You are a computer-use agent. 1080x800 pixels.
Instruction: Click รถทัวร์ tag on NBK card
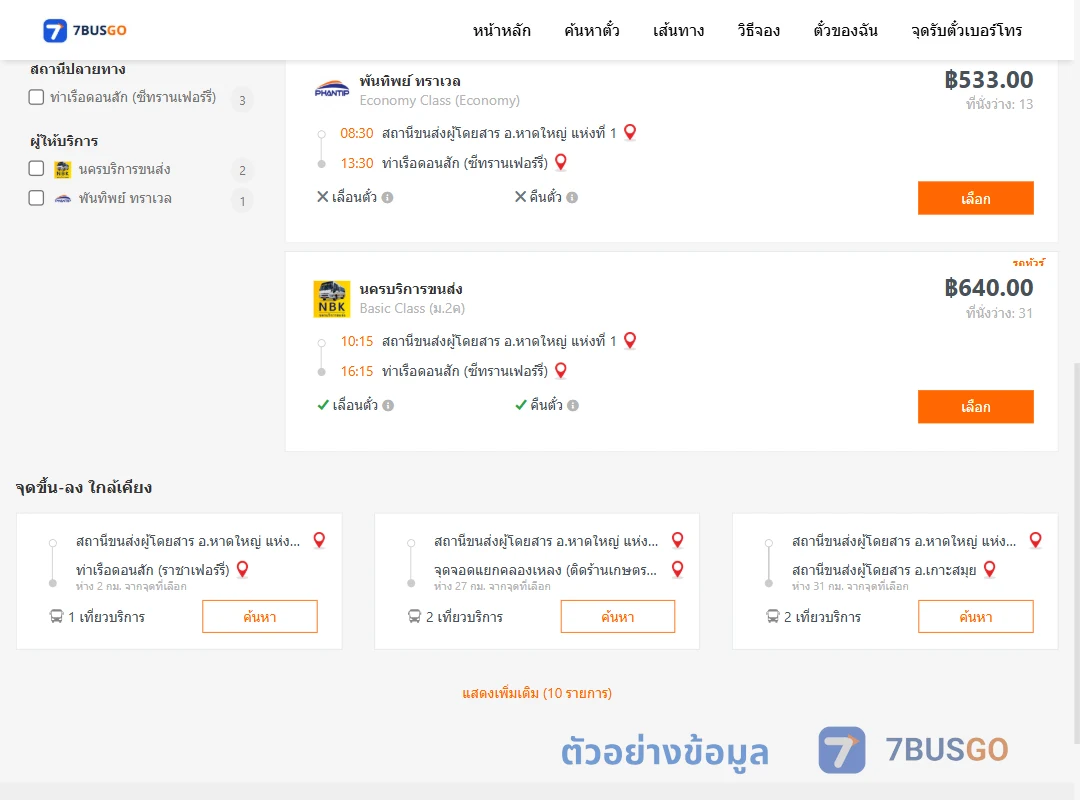1029,263
